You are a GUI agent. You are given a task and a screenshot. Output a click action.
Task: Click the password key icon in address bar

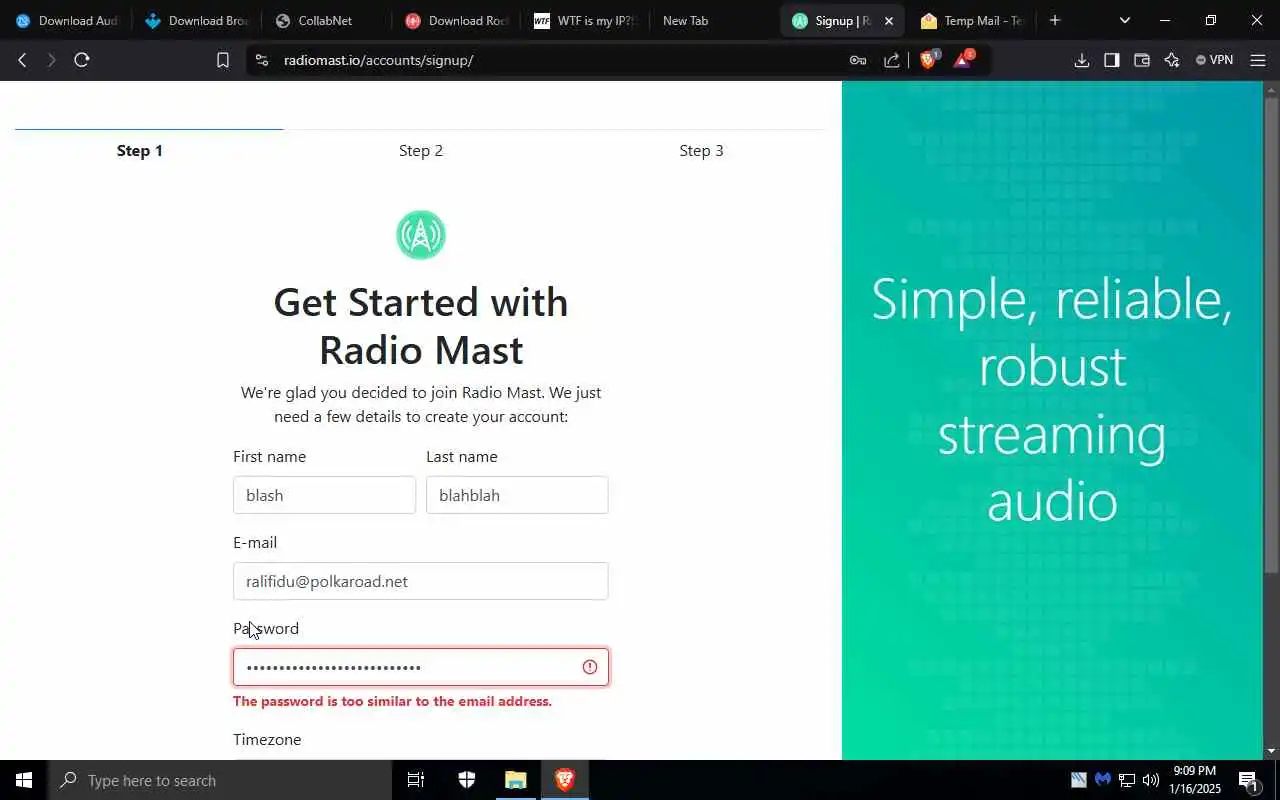coord(857,60)
